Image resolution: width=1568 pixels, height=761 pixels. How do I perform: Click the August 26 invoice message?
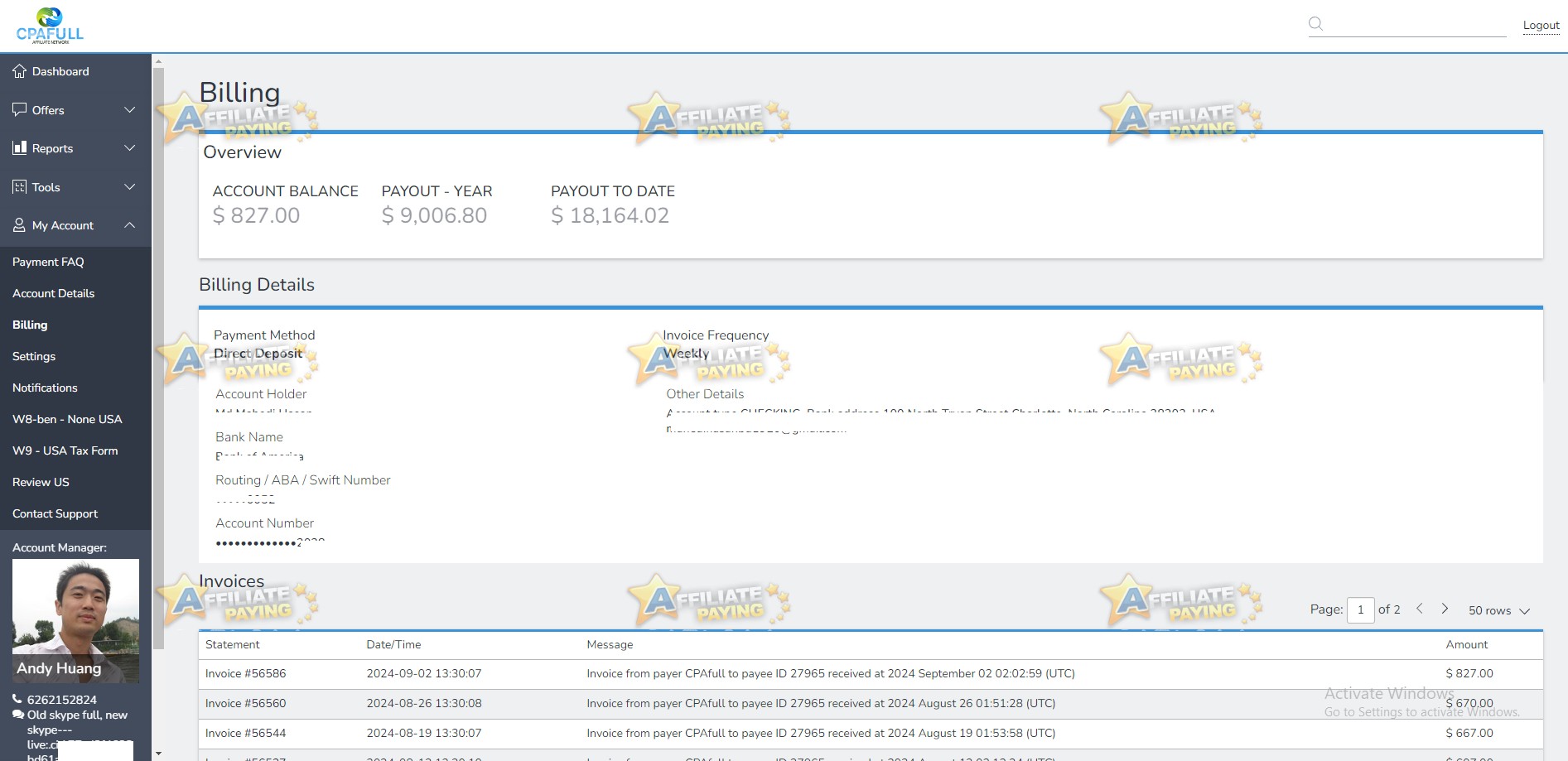pos(821,703)
